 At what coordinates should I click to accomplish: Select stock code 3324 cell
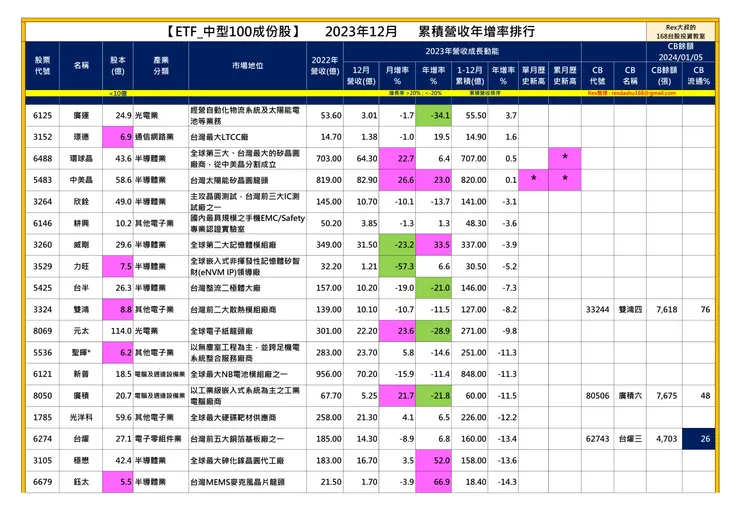[42, 310]
